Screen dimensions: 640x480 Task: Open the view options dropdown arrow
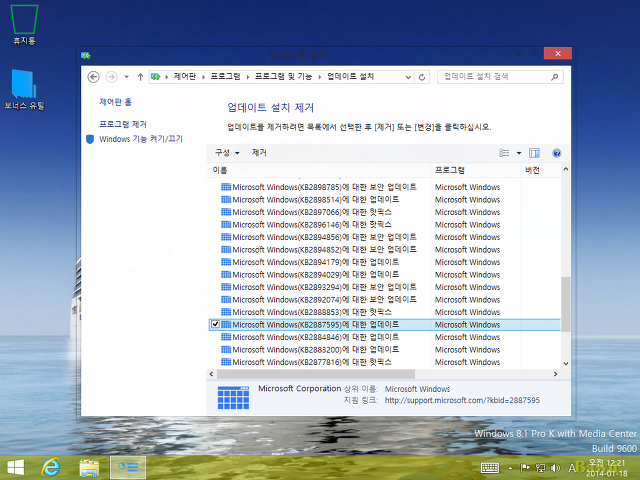click(519, 153)
